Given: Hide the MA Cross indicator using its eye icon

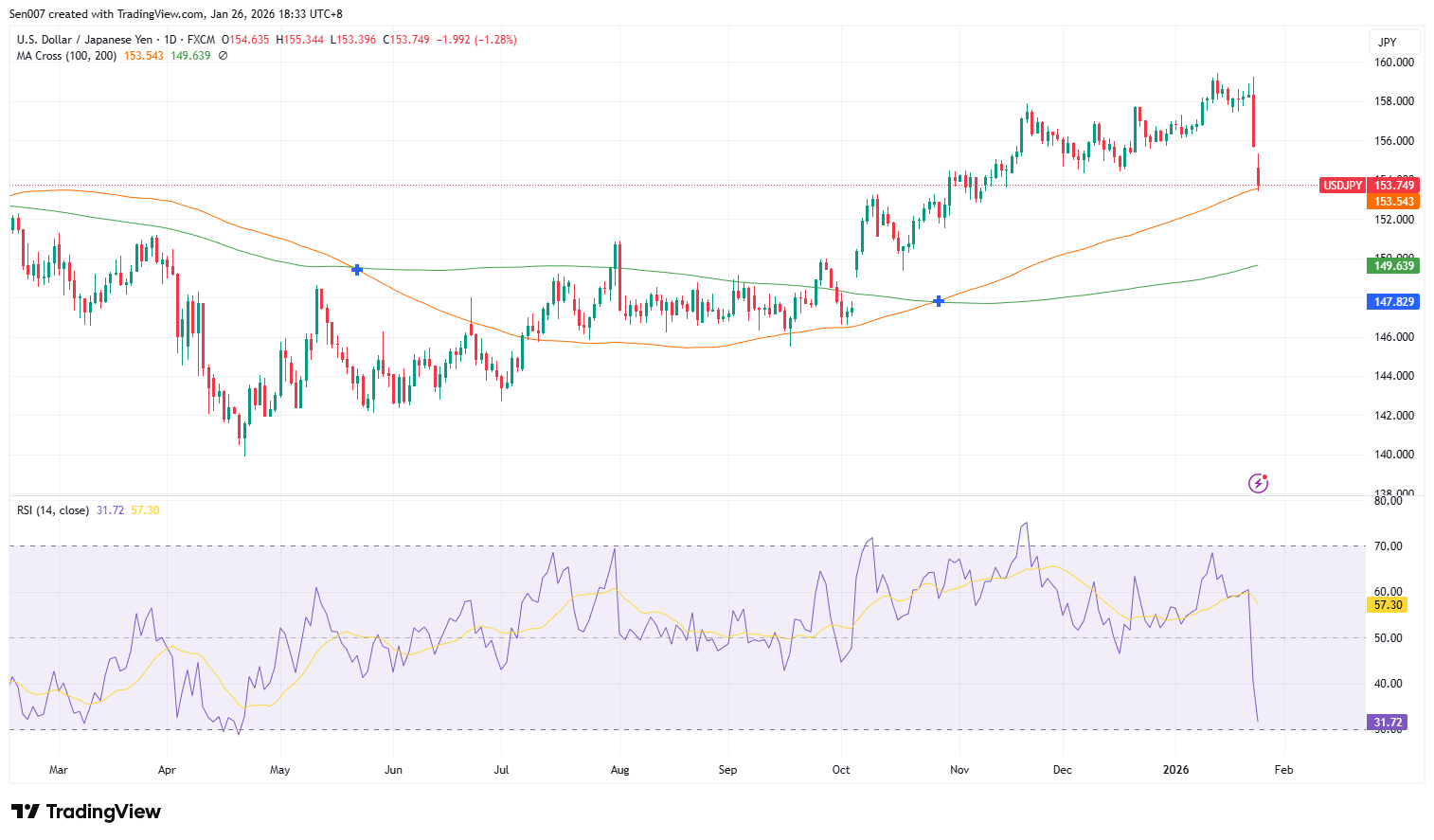Looking at the screenshot, I should (223, 56).
